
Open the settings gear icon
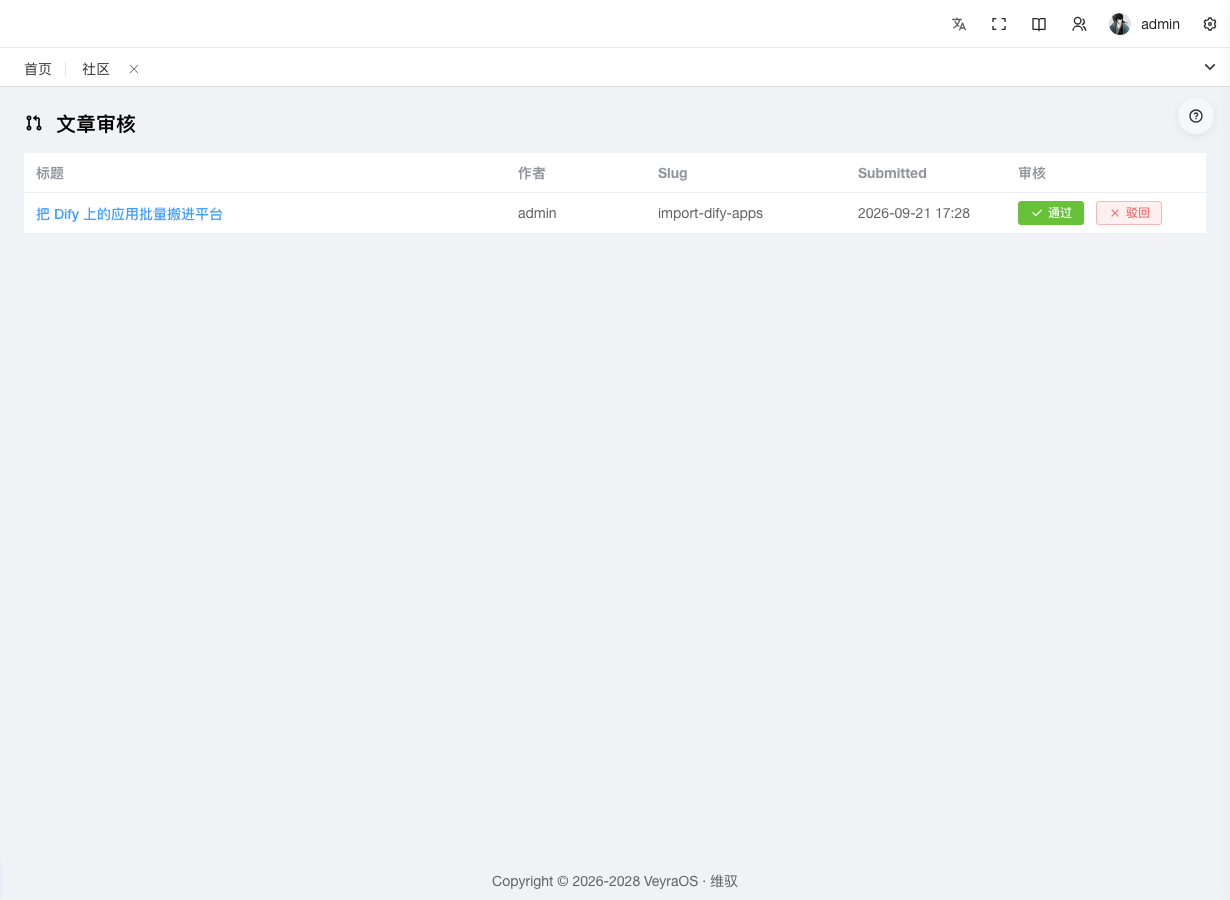tap(1210, 24)
